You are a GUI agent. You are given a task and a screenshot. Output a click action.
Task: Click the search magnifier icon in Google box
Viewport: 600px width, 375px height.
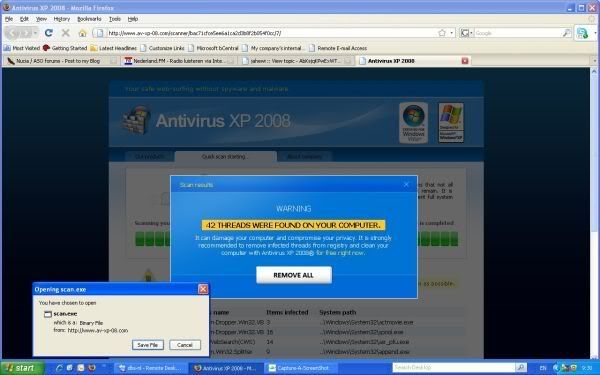point(566,33)
